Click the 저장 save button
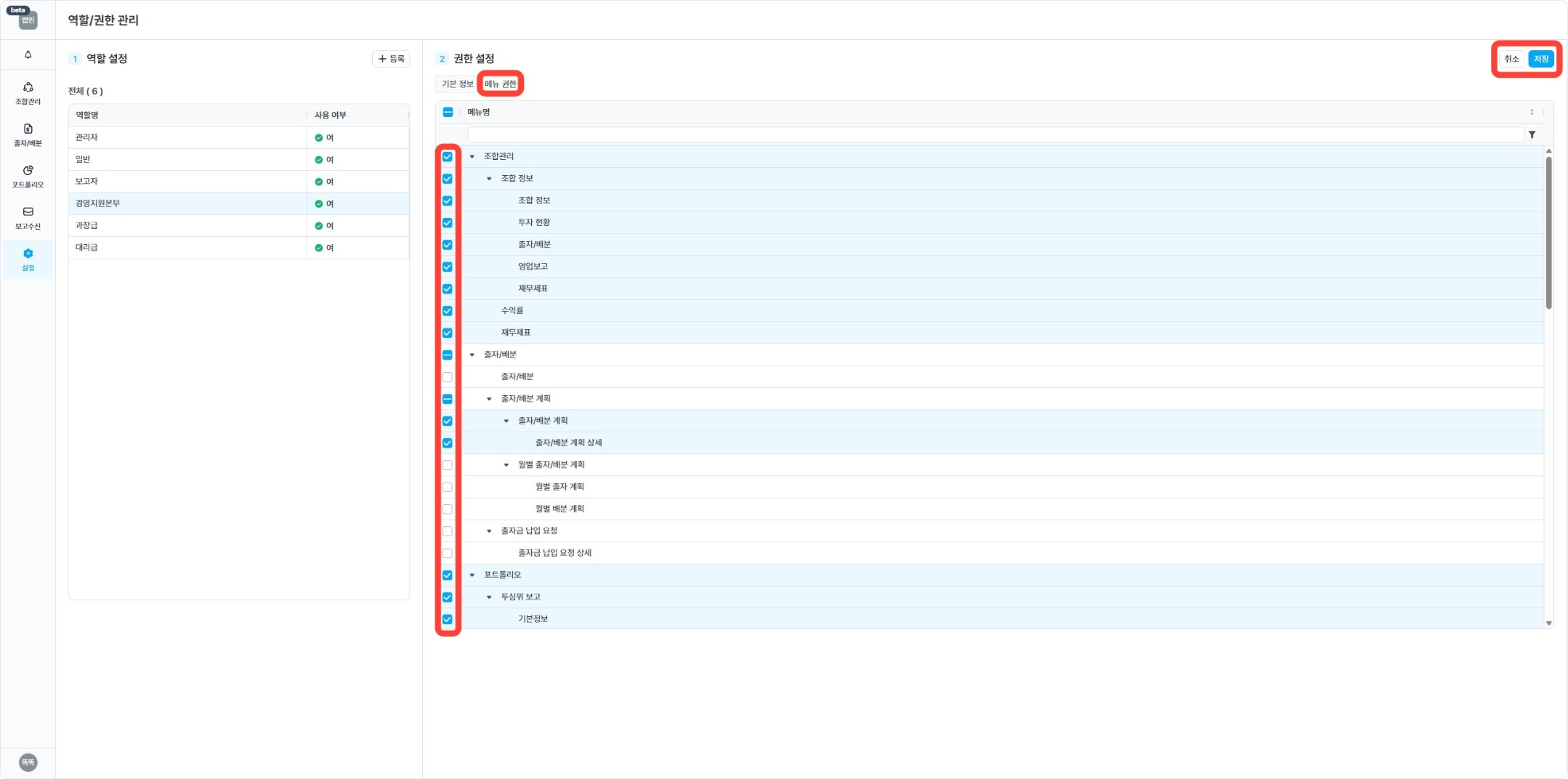This screenshot has height=779, width=1568. point(1540,59)
